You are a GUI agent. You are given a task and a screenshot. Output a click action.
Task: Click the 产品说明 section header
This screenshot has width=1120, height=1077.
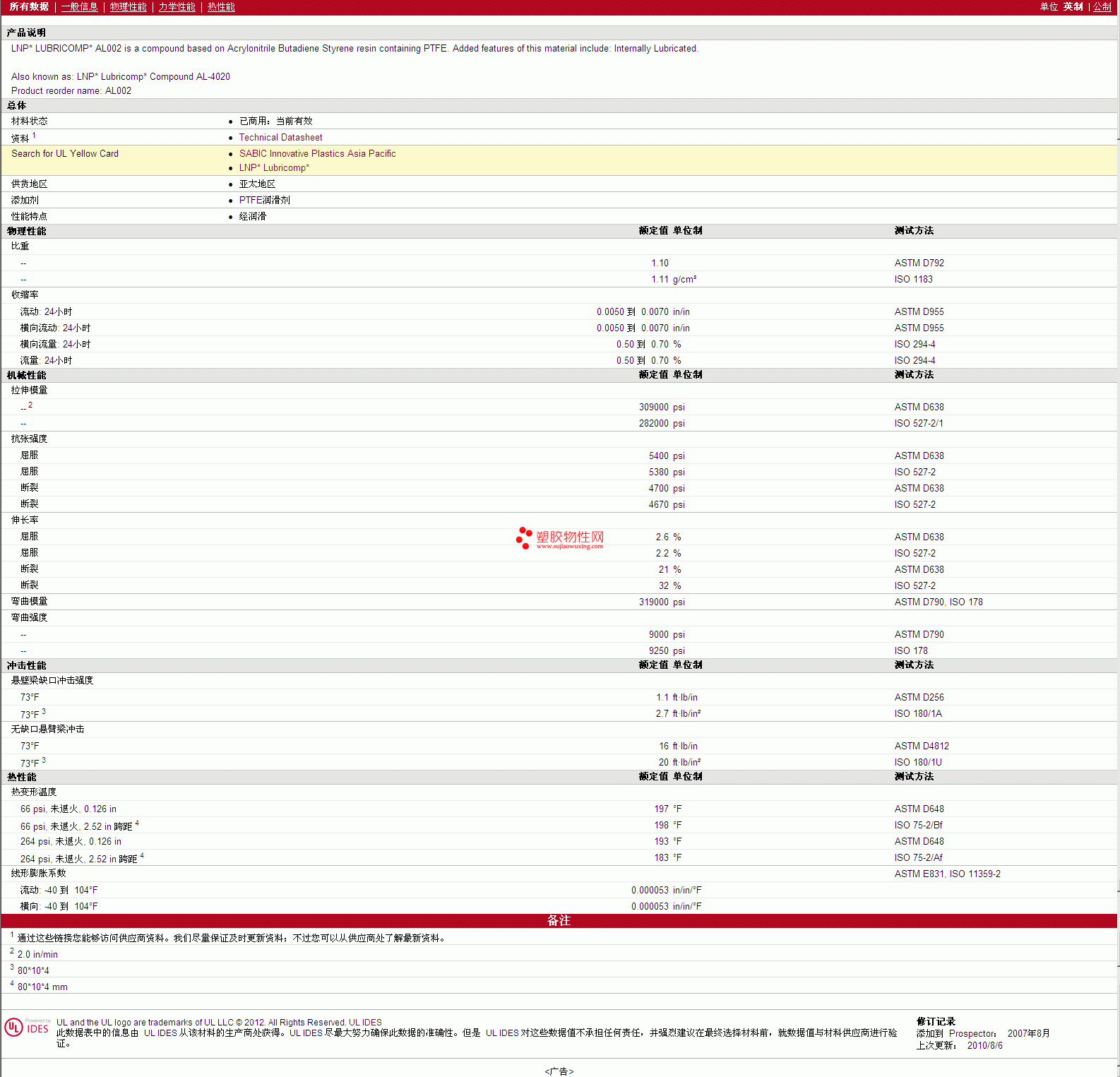tap(26, 33)
